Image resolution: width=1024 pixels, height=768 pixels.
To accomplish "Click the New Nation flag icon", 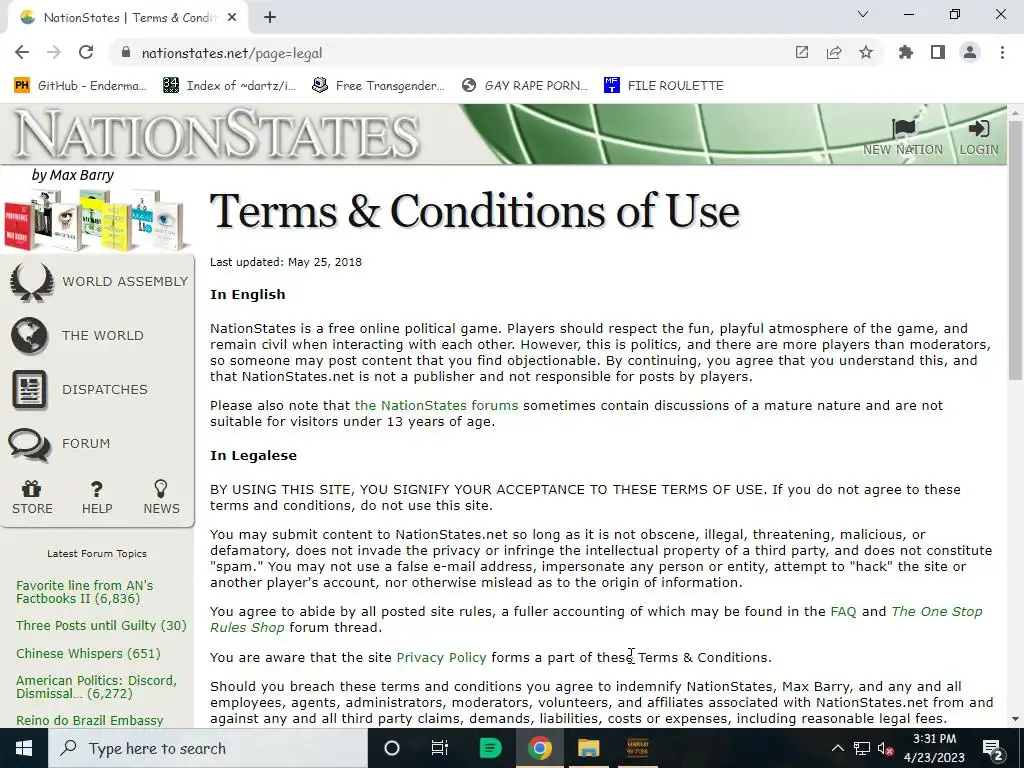I will pos(904,129).
